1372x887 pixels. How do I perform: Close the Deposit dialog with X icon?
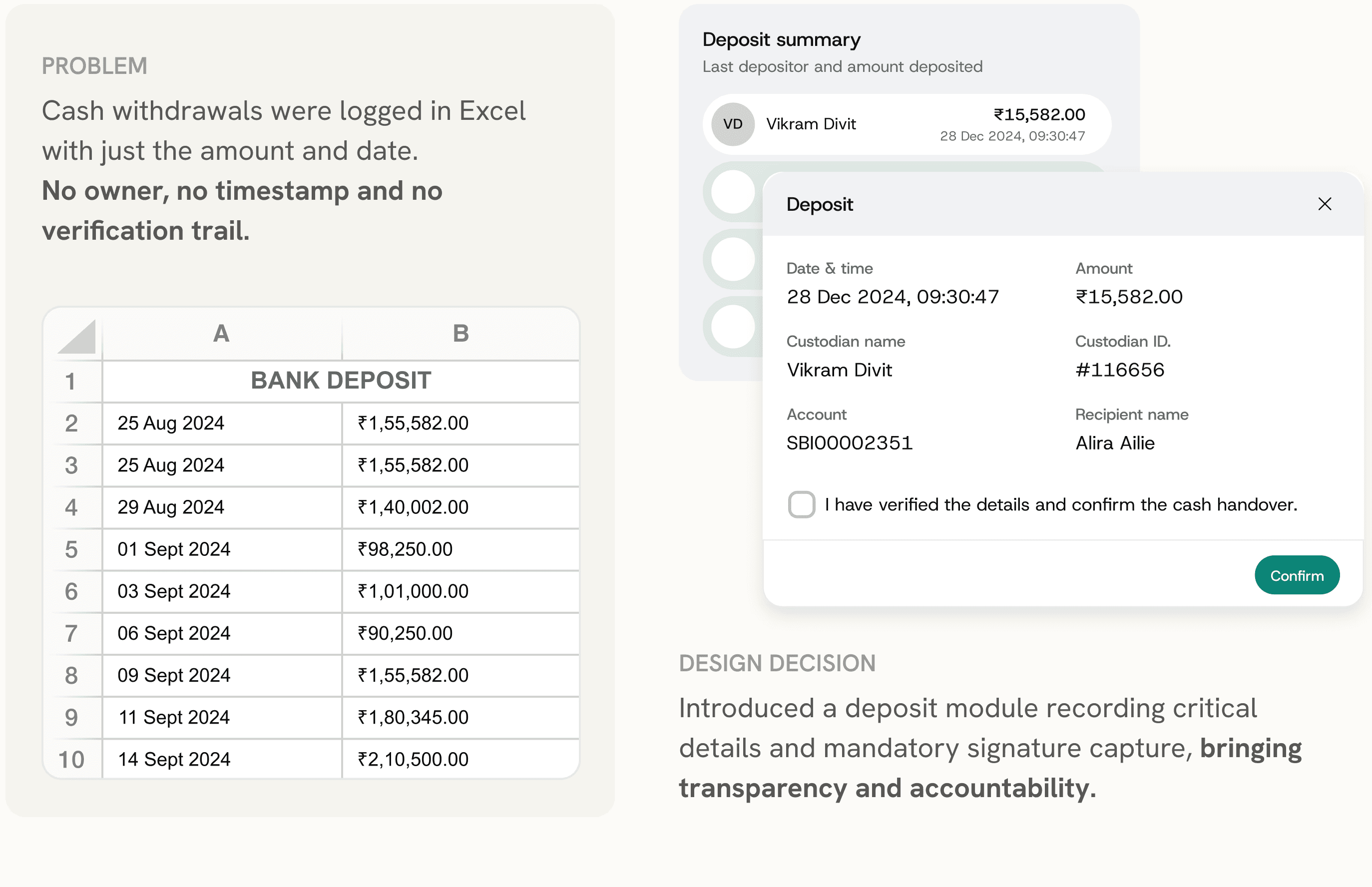[x=1324, y=204]
